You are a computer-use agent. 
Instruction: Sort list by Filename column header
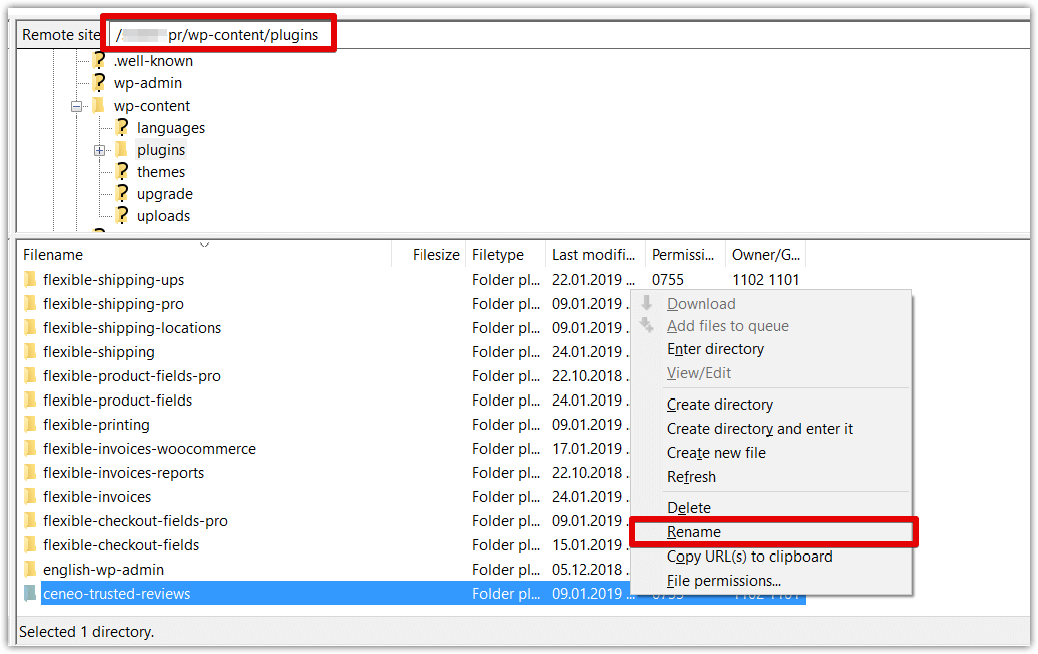205,255
